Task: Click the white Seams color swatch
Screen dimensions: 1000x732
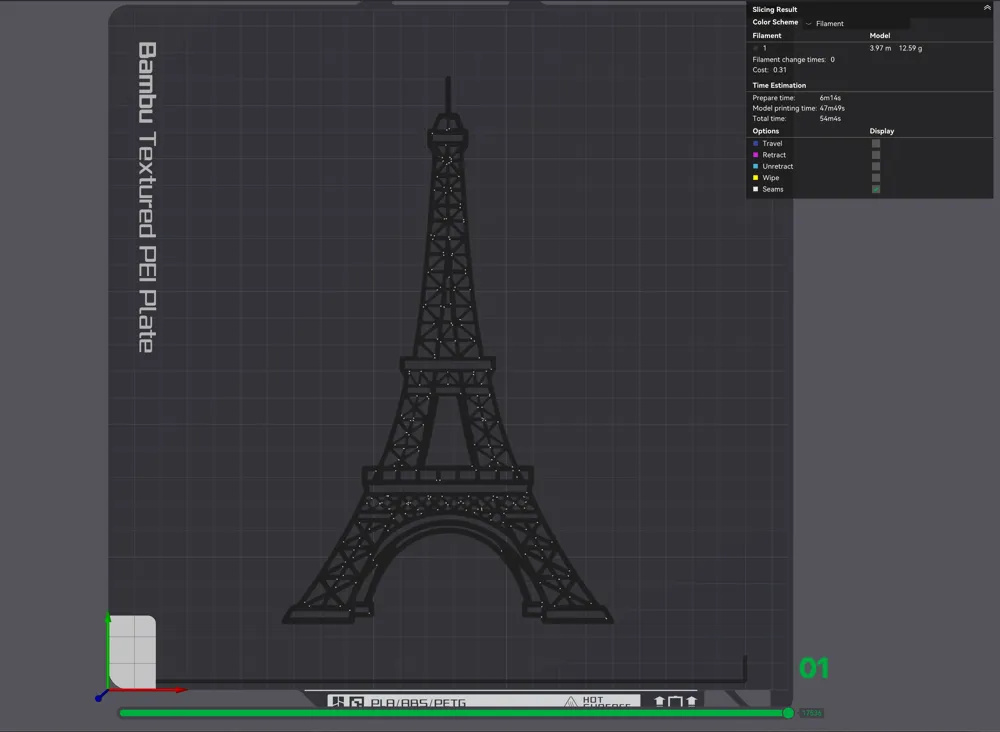Action: pyautogui.click(x=756, y=189)
